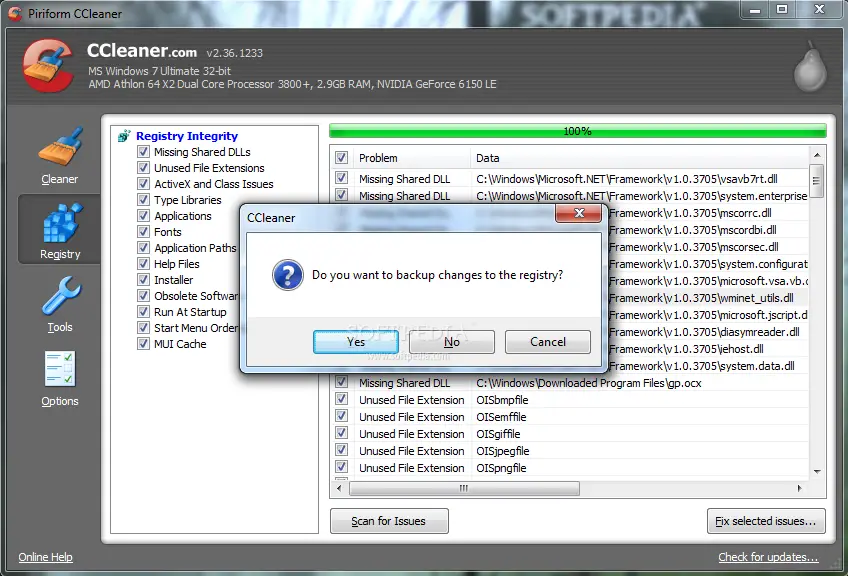Screen dimensions: 848x576
Task: Open the Online Help link
Action: pyautogui.click(x=46, y=557)
